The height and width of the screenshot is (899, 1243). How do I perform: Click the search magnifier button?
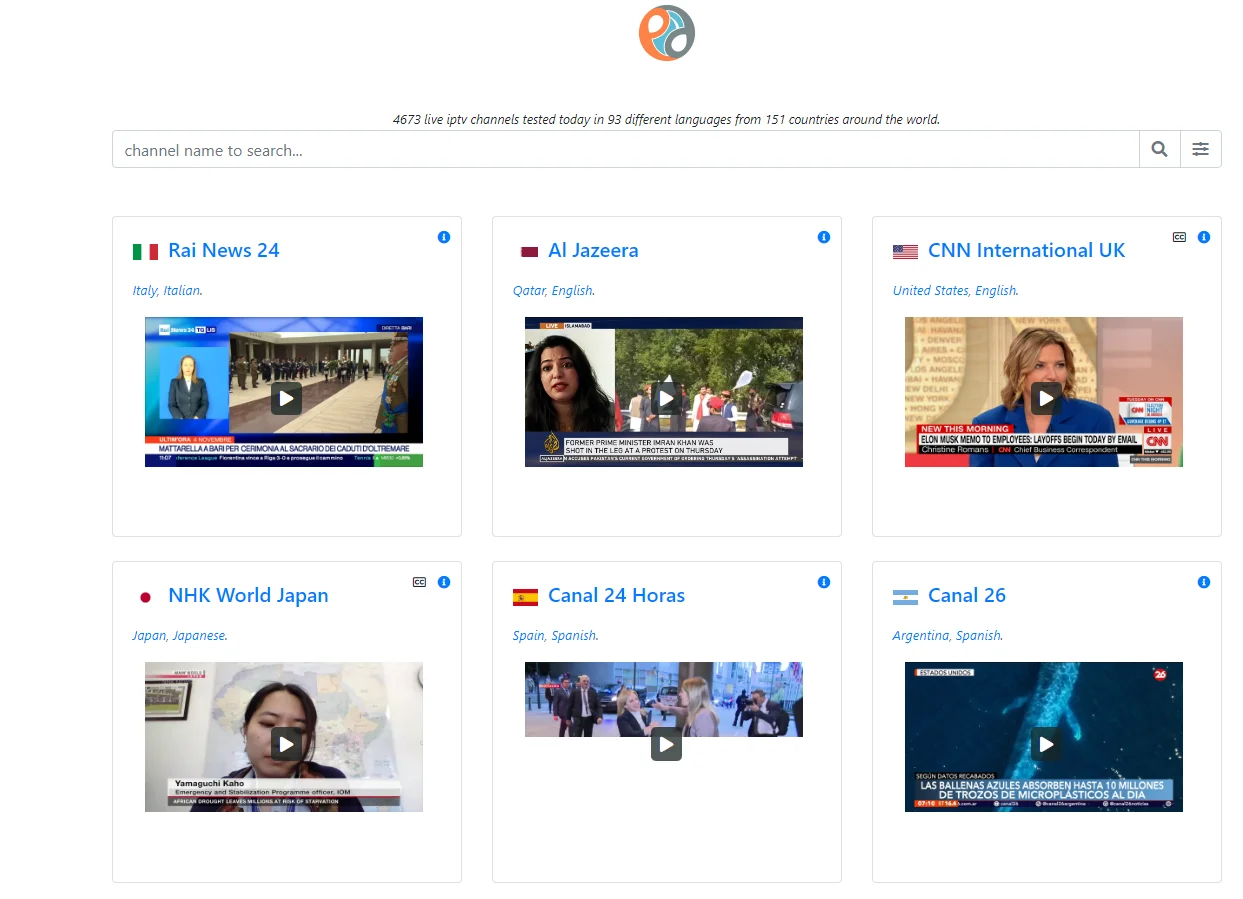click(x=1159, y=149)
